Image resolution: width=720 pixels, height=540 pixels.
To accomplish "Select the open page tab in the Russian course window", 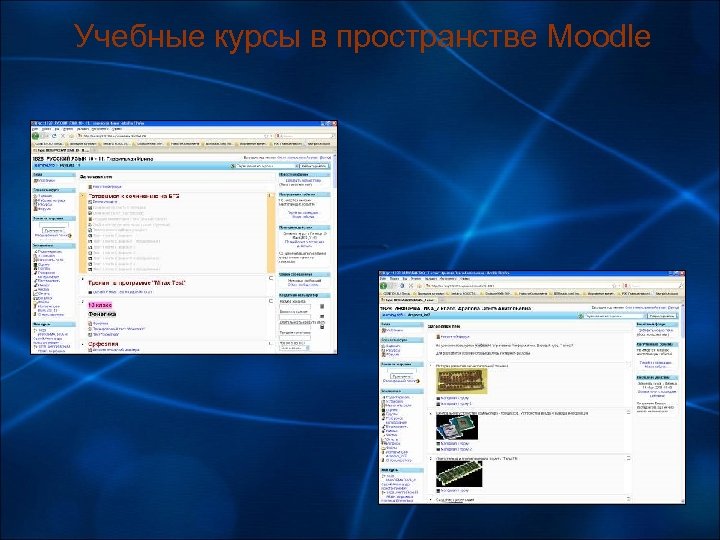I will coord(61,151).
